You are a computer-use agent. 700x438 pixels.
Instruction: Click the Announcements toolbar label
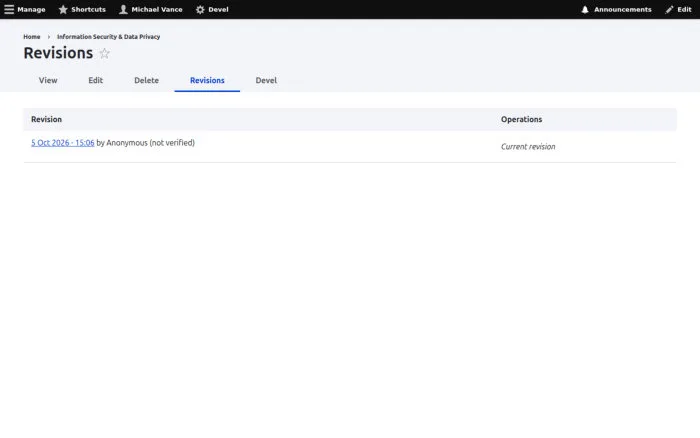pyautogui.click(x=622, y=9)
